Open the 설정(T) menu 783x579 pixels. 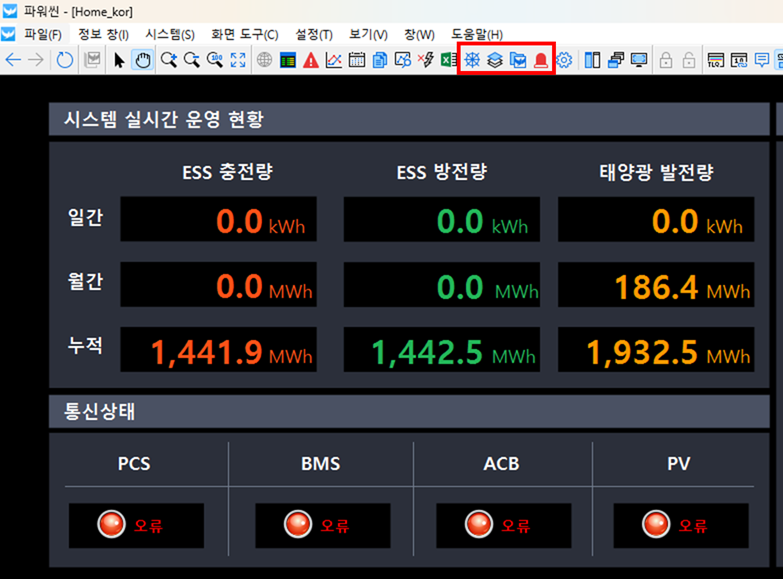(x=314, y=34)
